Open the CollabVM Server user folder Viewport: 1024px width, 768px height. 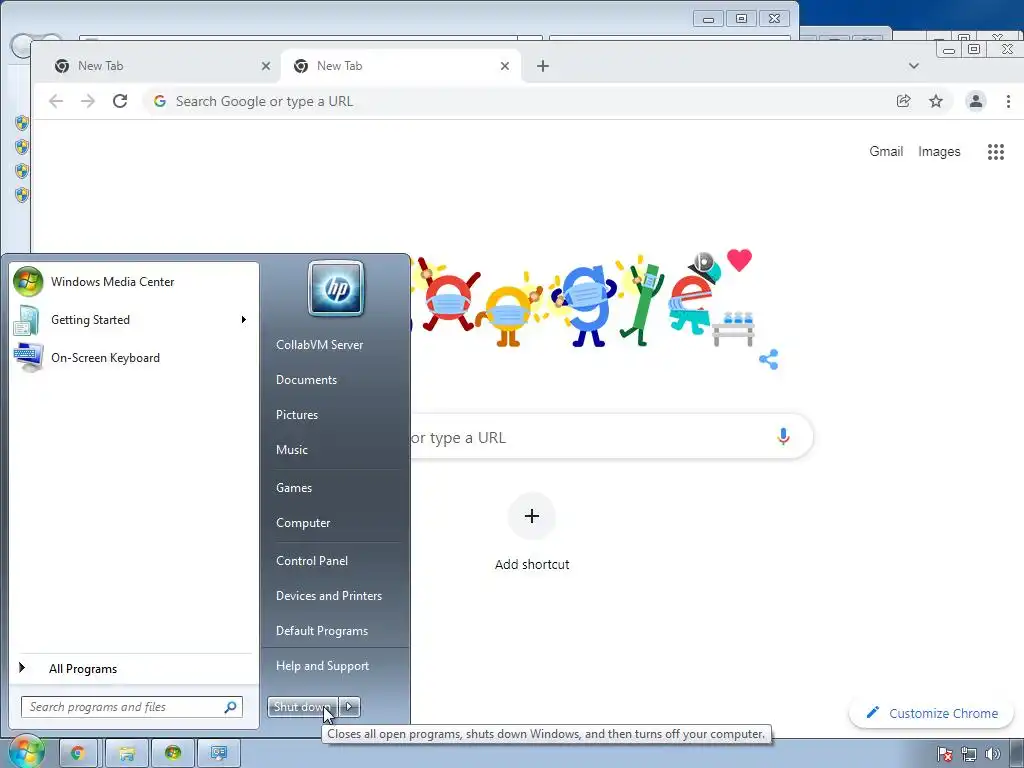pos(319,345)
